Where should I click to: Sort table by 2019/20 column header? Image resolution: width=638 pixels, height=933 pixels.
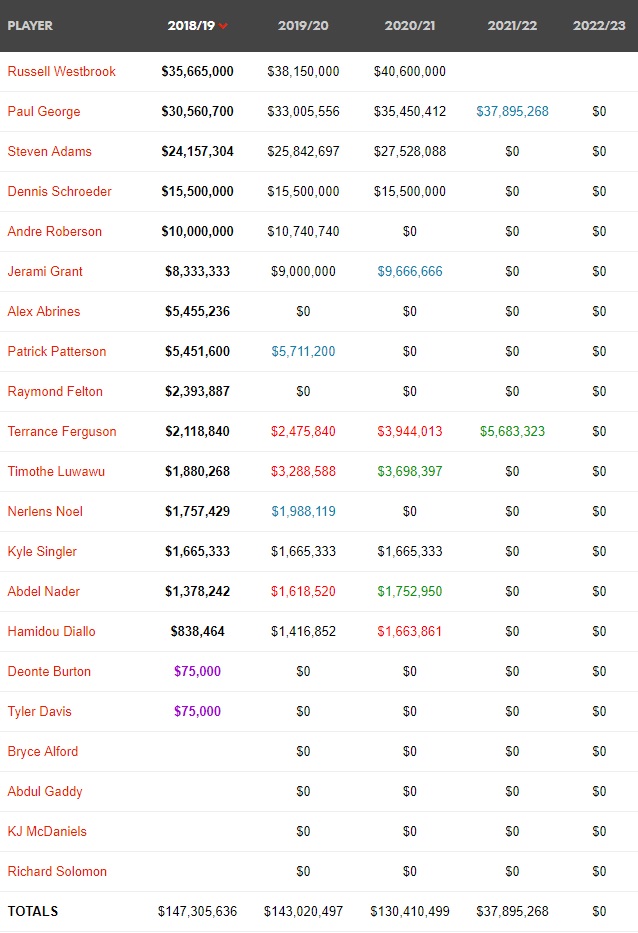pyautogui.click(x=303, y=26)
